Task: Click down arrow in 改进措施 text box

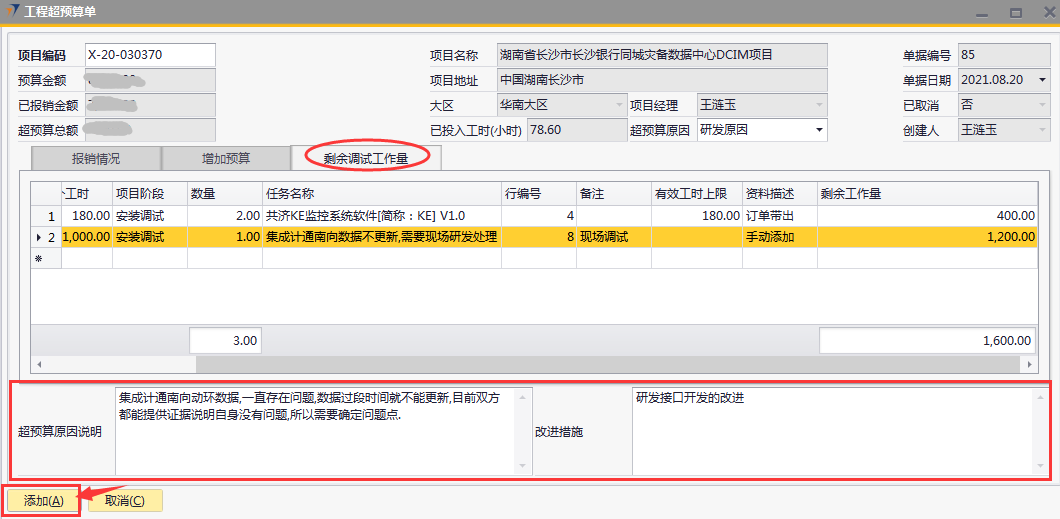Action: (x=1039, y=466)
